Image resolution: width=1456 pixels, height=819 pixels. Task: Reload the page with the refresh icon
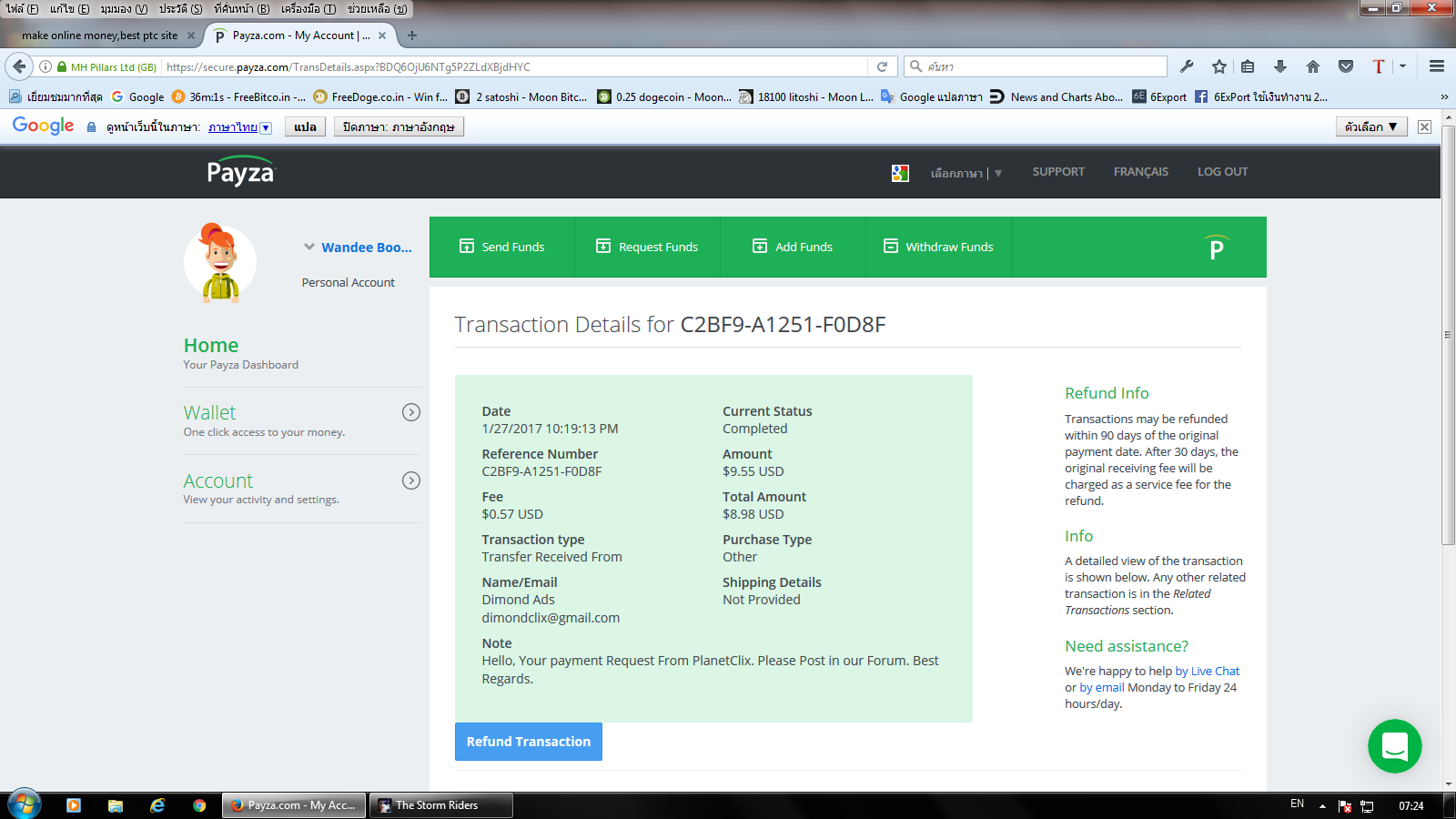click(882, 66)
